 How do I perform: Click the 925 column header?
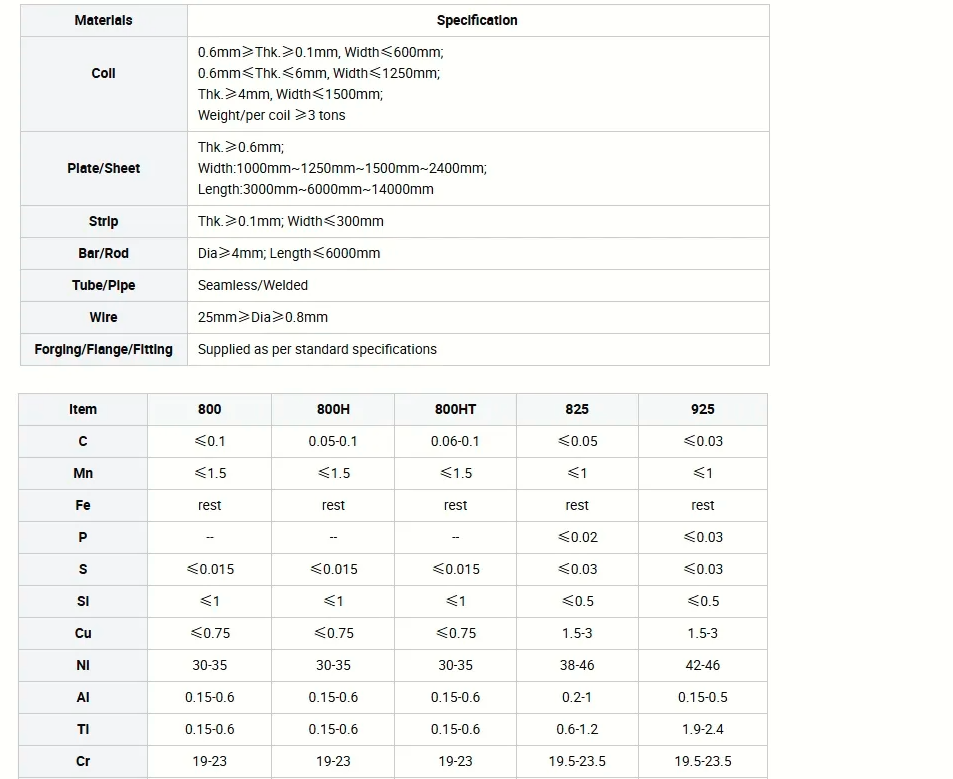coord(702,409)
